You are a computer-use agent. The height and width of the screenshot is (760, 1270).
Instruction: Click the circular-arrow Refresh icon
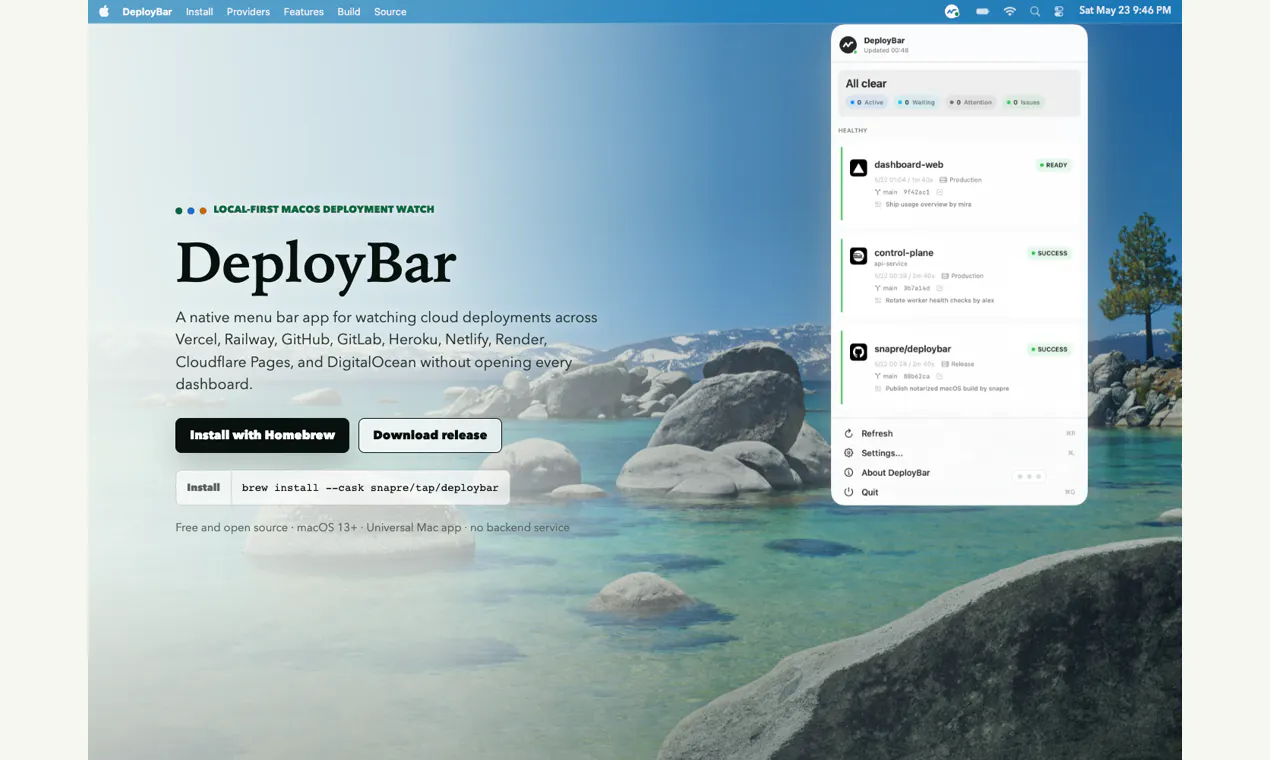coord(848,433)
